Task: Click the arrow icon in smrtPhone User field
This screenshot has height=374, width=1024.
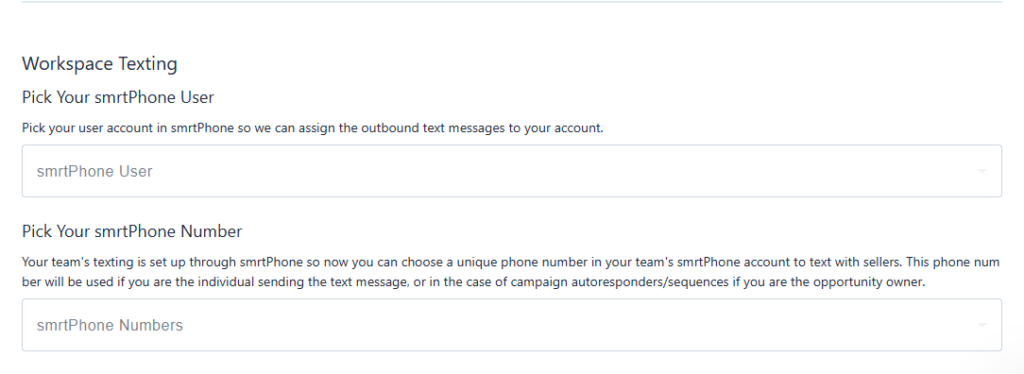Action: (x=982, y=172)
